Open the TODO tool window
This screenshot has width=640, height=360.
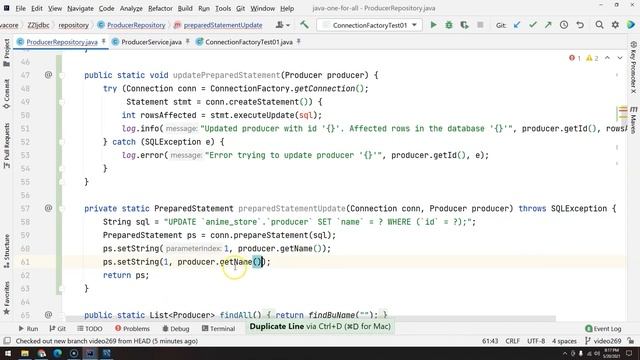(x=90, y=329)
